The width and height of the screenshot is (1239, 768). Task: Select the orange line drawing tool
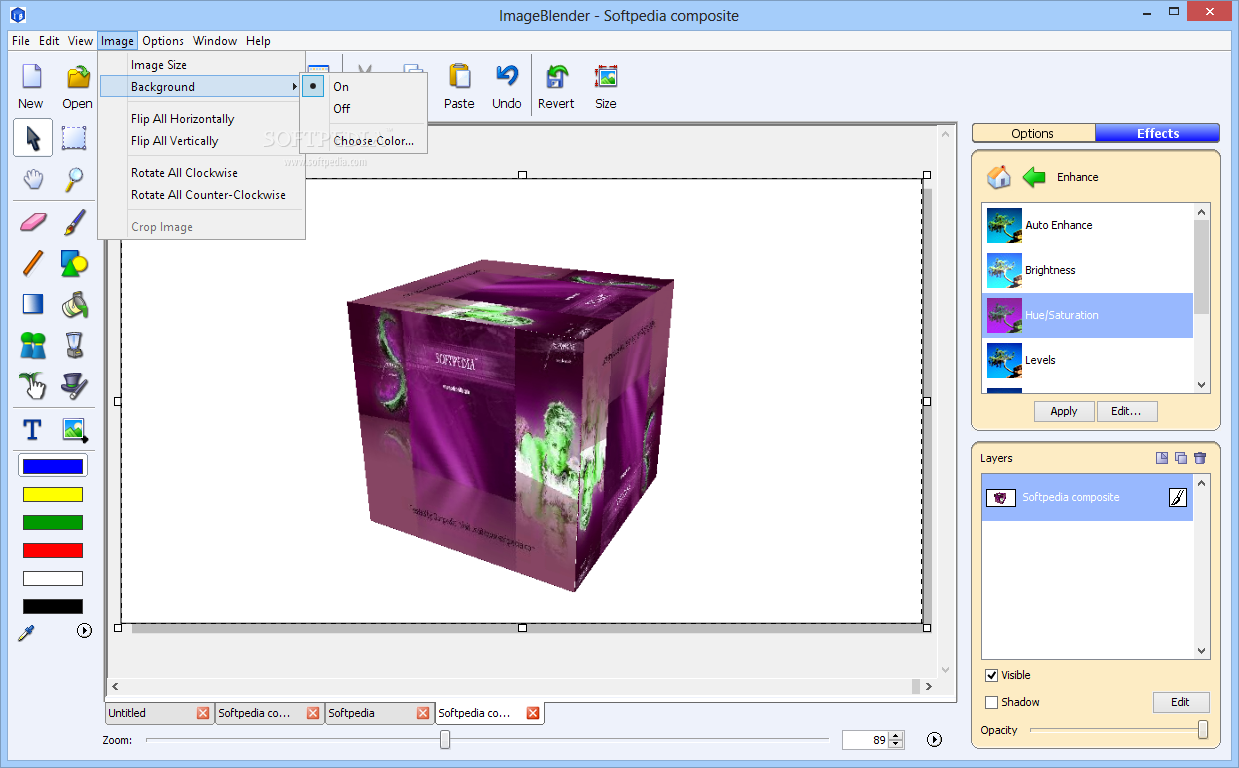33,263
